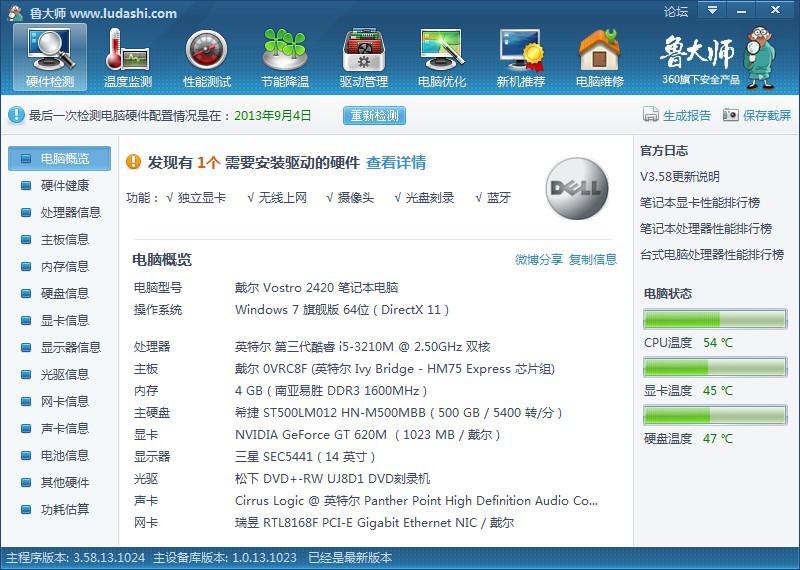Click the 希捷 ST500LM012 hard disk value
800x570 pixels.
click(x=398, y=413)
